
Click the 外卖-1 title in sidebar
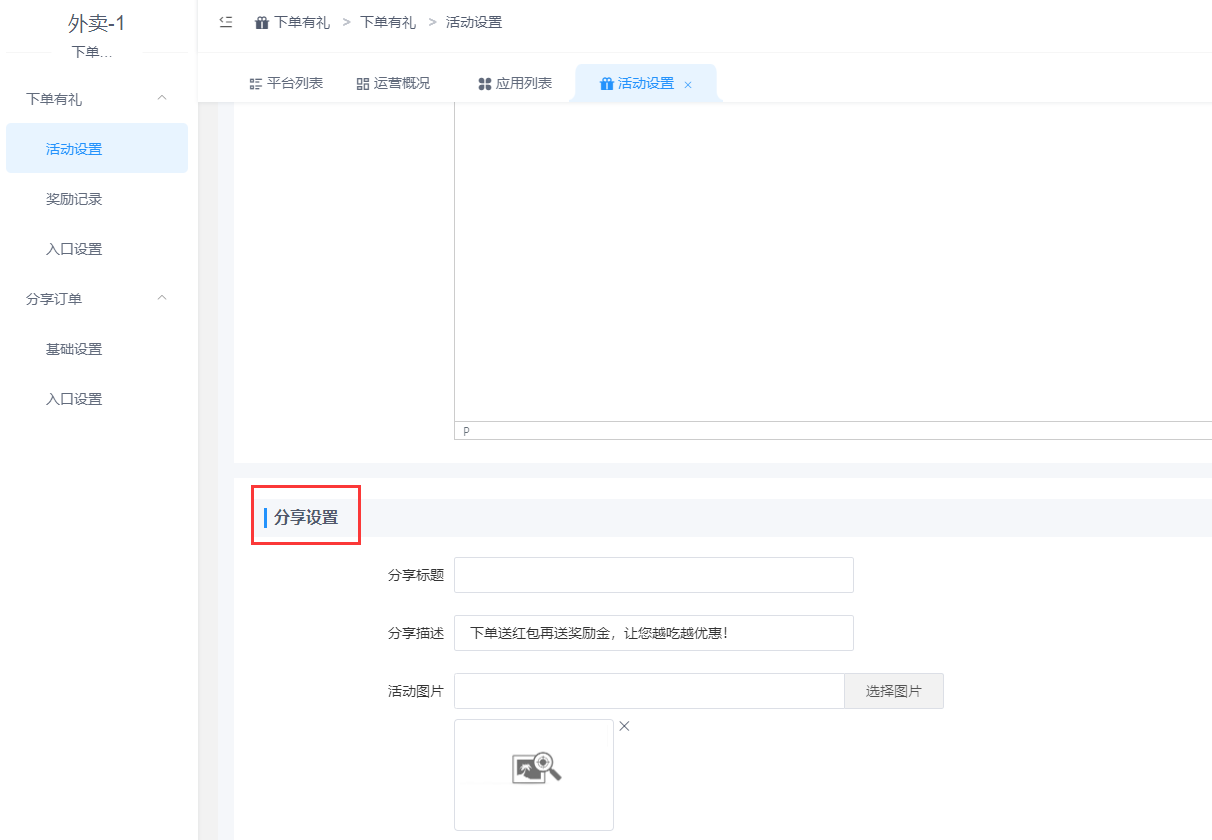[x=97, y=23]
